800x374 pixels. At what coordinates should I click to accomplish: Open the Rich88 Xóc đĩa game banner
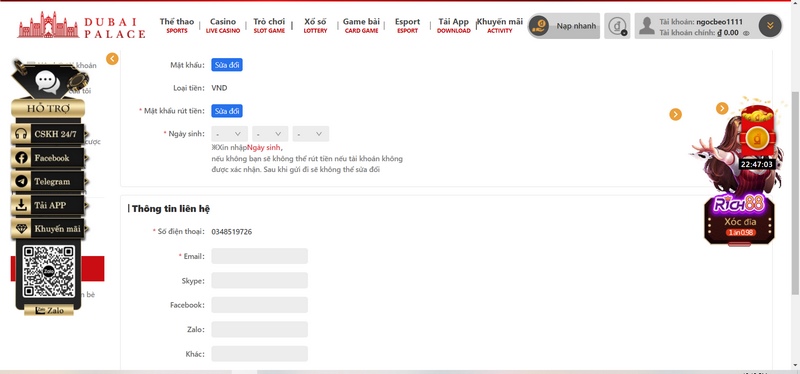pyautogui.click(x=740, y=220)
